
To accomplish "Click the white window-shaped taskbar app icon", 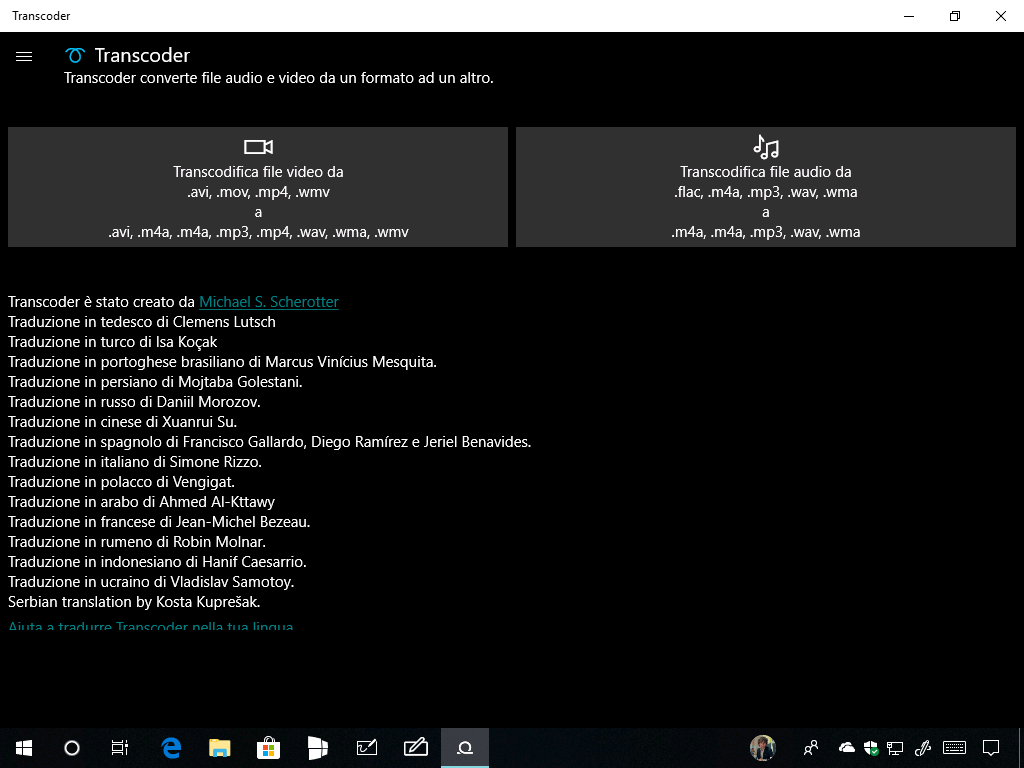I will (x=317, y=748).
